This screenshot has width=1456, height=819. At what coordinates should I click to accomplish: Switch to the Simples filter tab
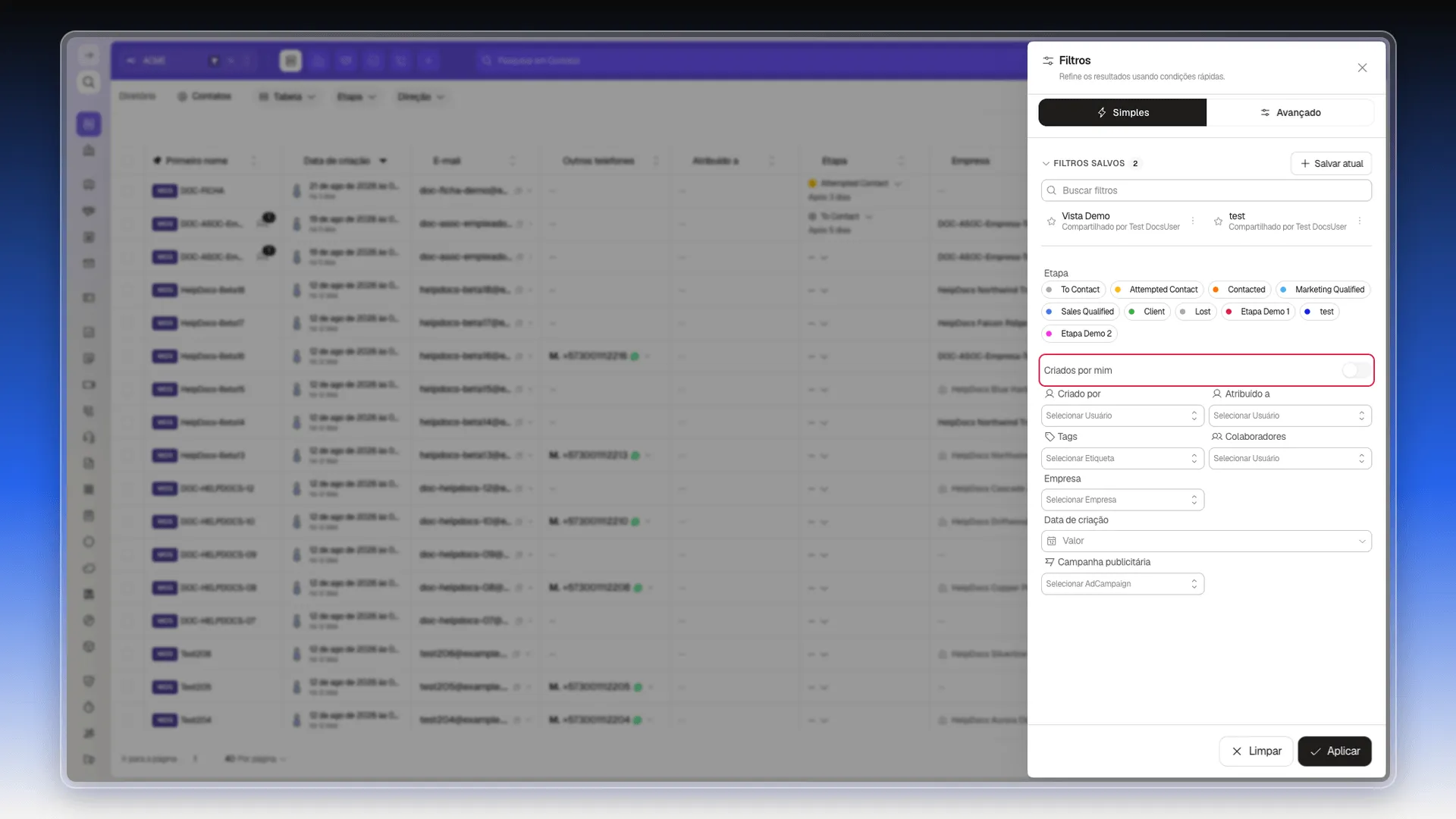[1122, 112]
